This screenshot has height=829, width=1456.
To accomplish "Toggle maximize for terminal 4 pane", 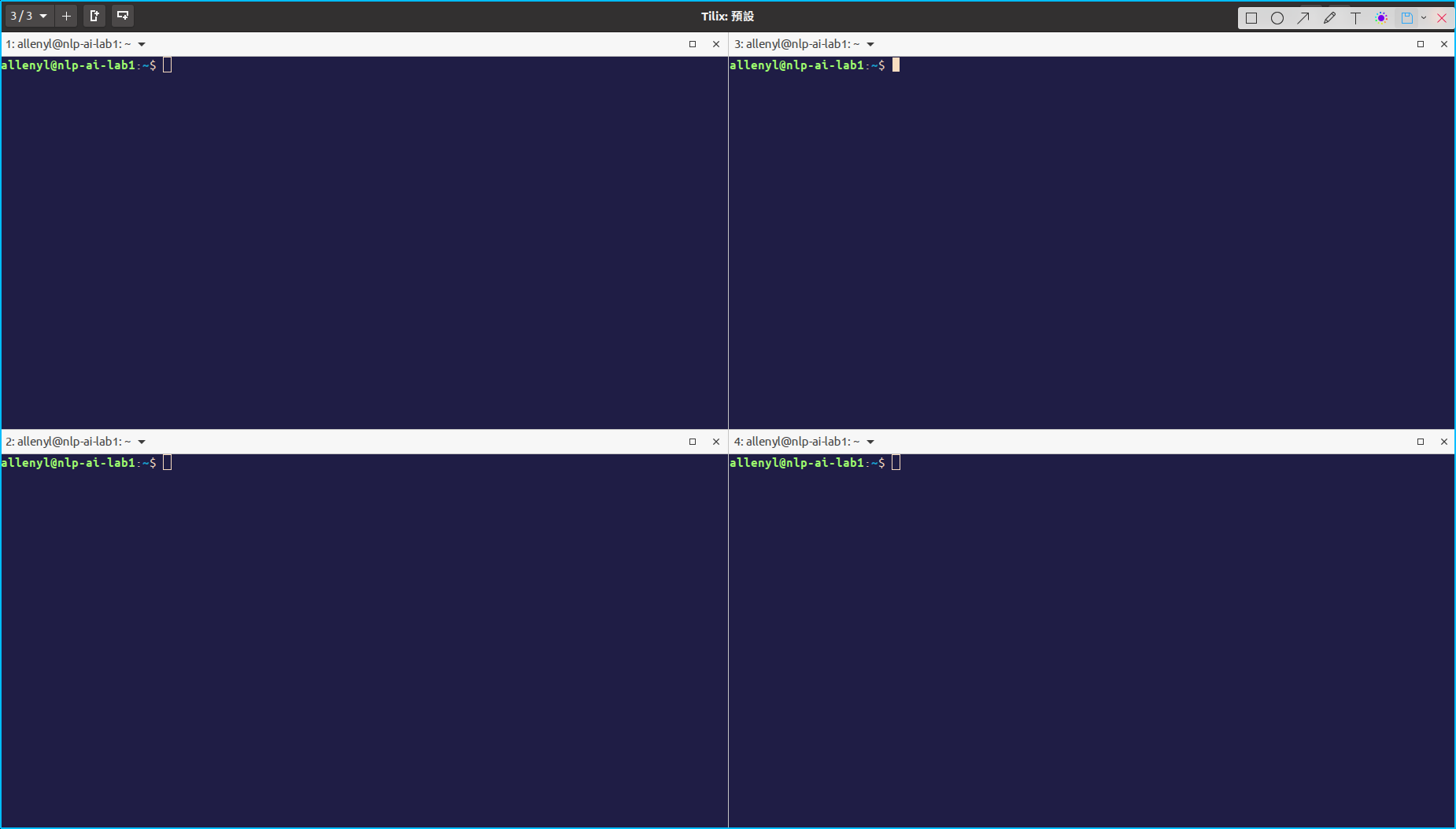I will pos(1421,442).
